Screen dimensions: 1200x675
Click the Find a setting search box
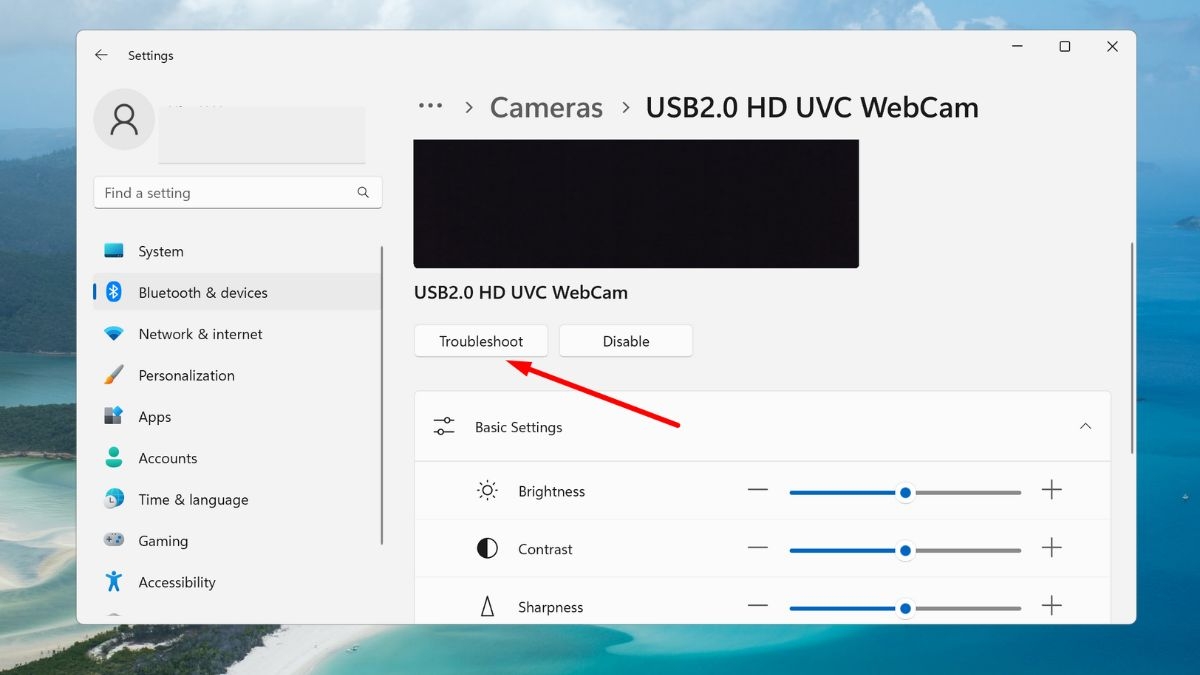click(238, 192)
